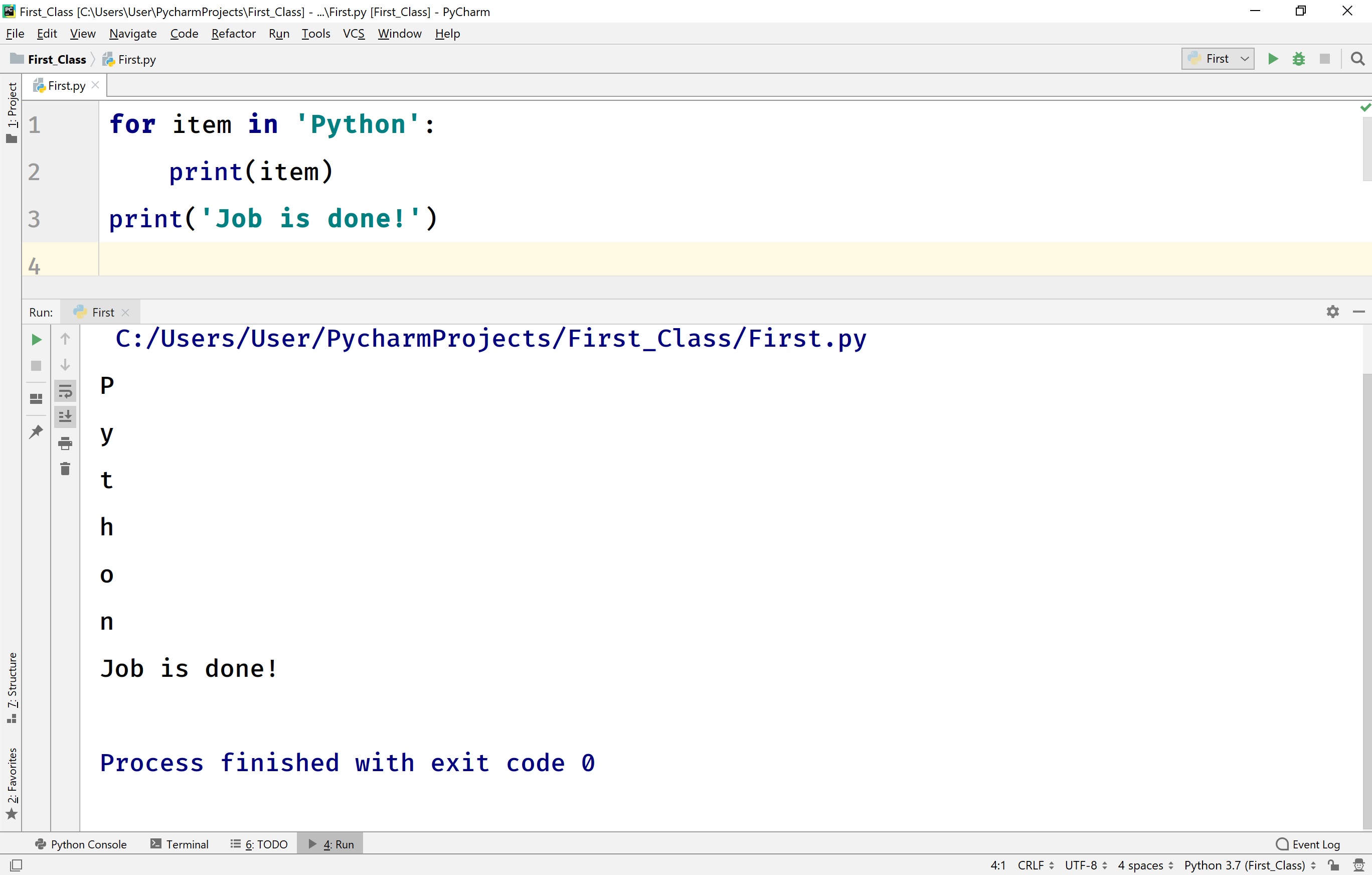Rerun First from the Run panel

[36, 340]
